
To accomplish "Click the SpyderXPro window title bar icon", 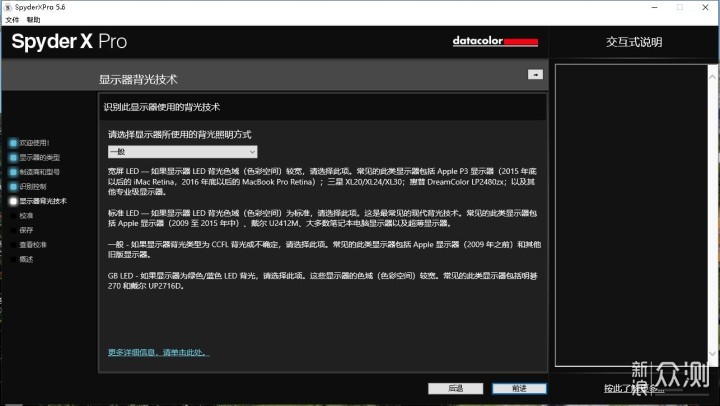I will (x=7, y=7).
